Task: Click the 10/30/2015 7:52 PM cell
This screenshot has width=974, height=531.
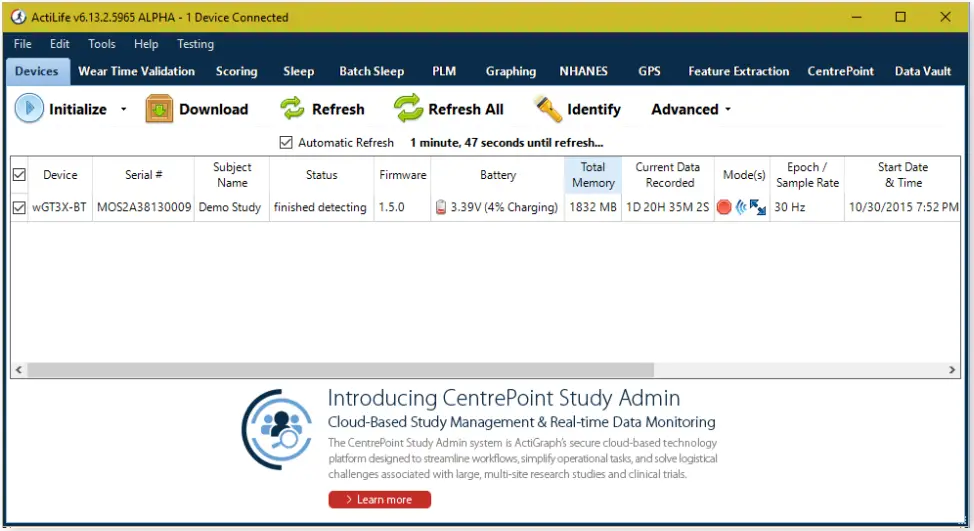Action: pos(903,207)
